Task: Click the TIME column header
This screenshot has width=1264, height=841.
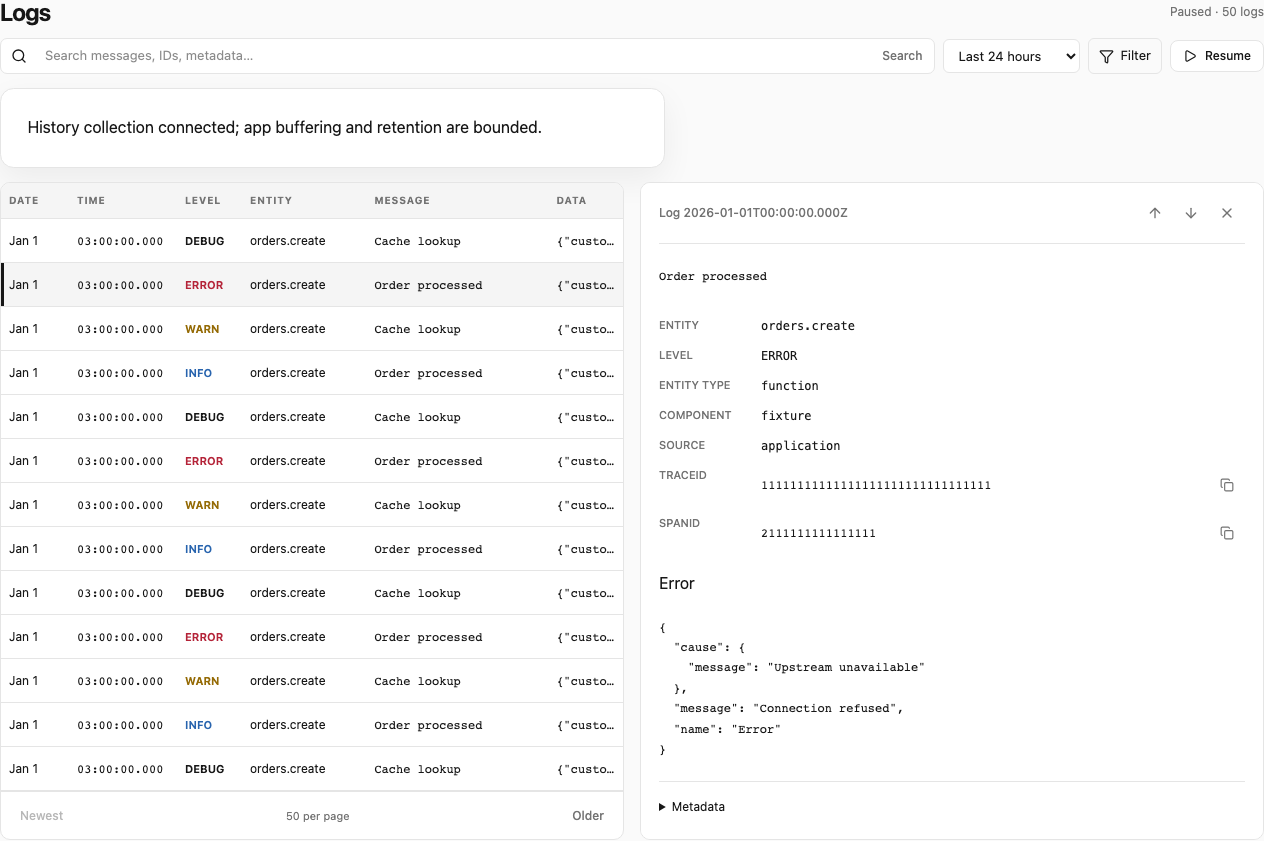Action: click(91, 201)
